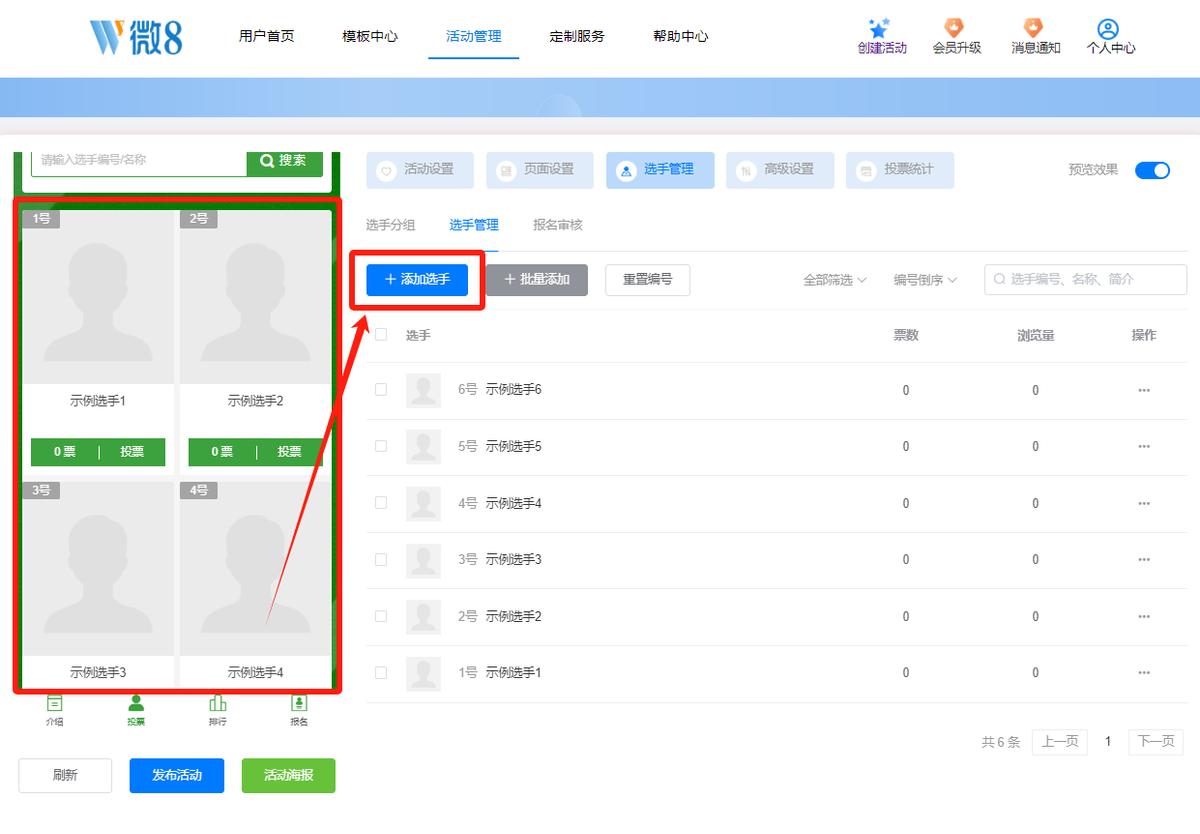Screen dimensions: 1200x834
Task: Click the 排行 ranking icon
Action: point(217,703)
